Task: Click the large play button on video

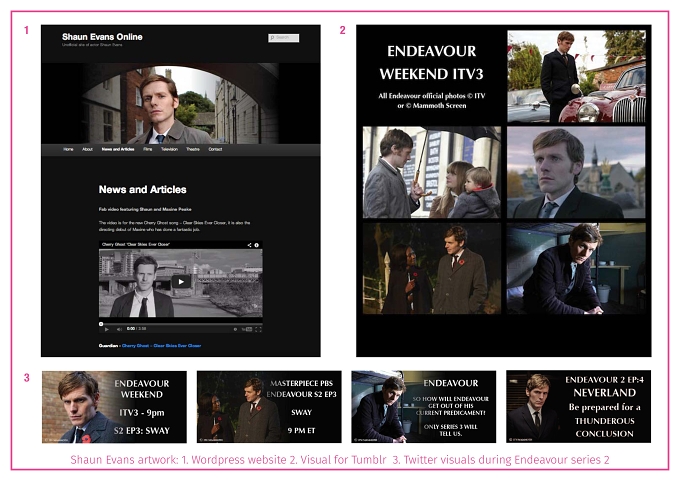Action: click(x=181, y=281)
